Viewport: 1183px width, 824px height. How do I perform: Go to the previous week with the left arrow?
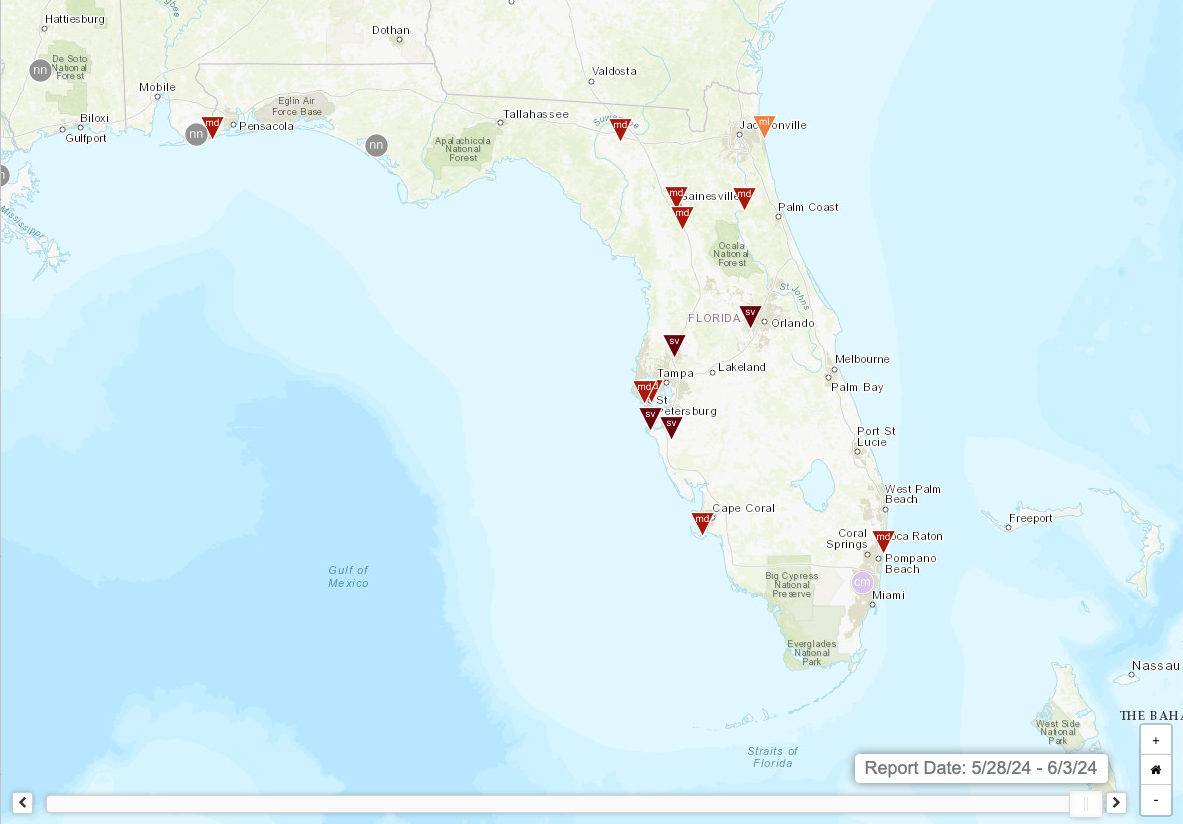point(24,802)
